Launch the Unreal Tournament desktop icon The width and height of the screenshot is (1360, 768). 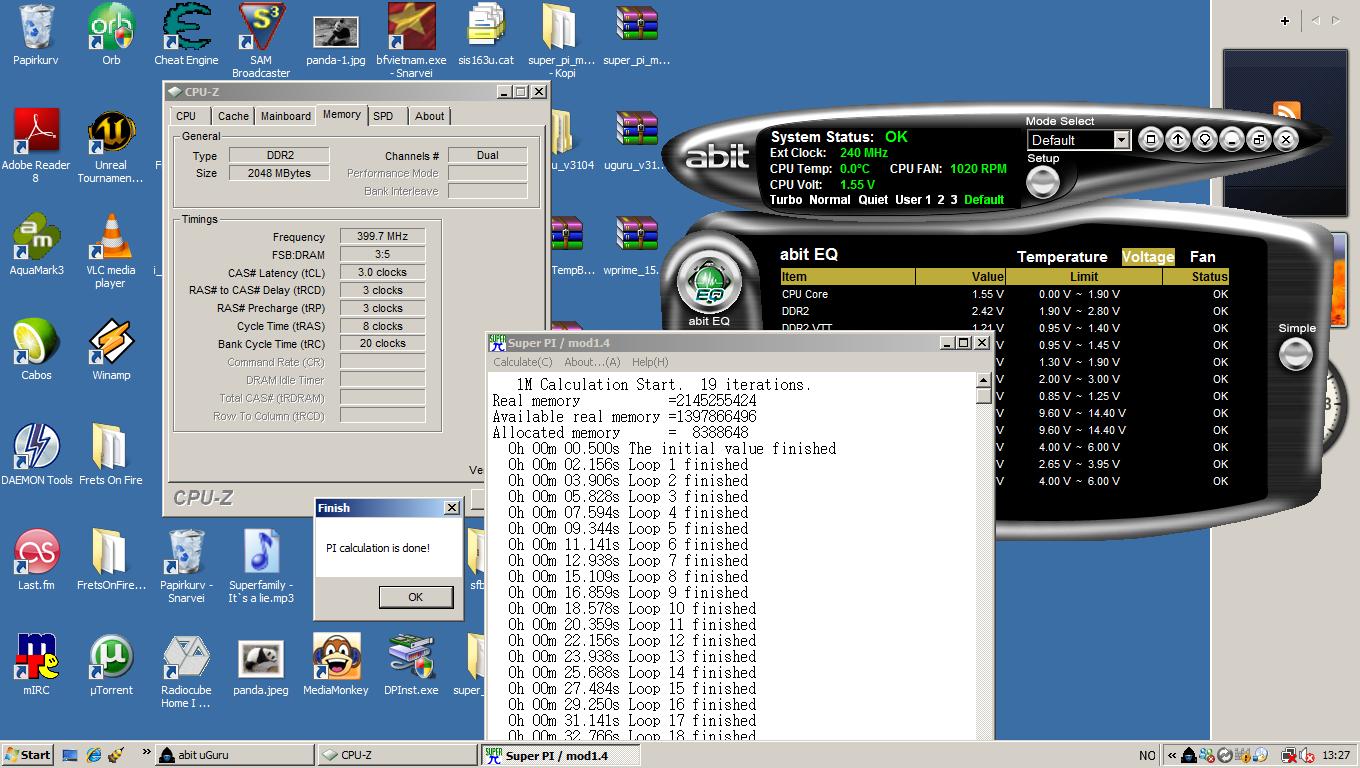[111, 146]
